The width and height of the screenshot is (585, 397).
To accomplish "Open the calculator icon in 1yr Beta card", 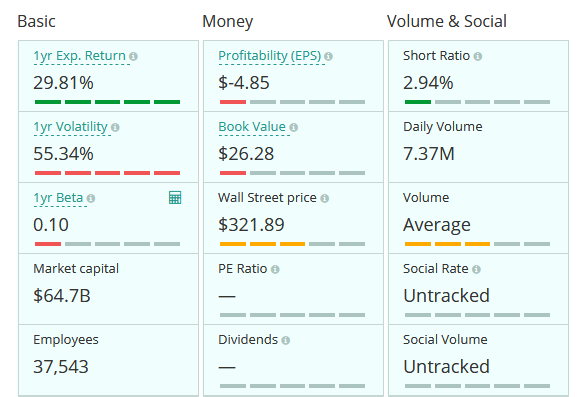I will [x=175, y=197].
